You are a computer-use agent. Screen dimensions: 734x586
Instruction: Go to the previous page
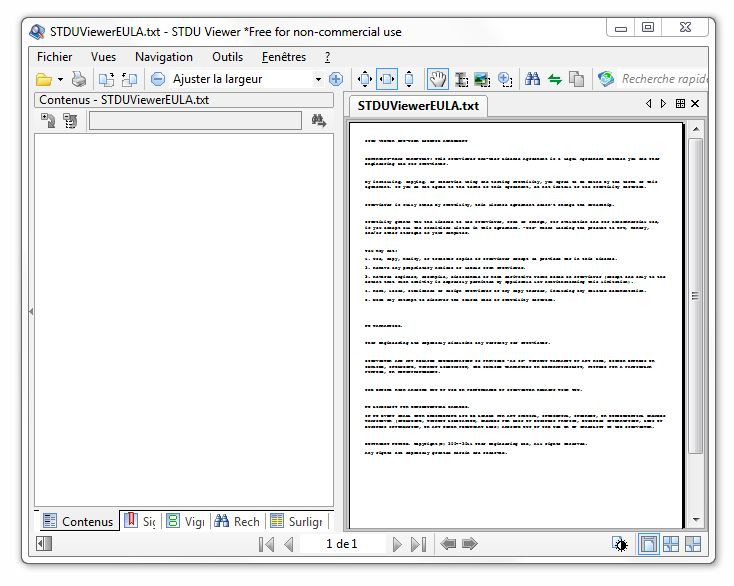click(288, 544)
